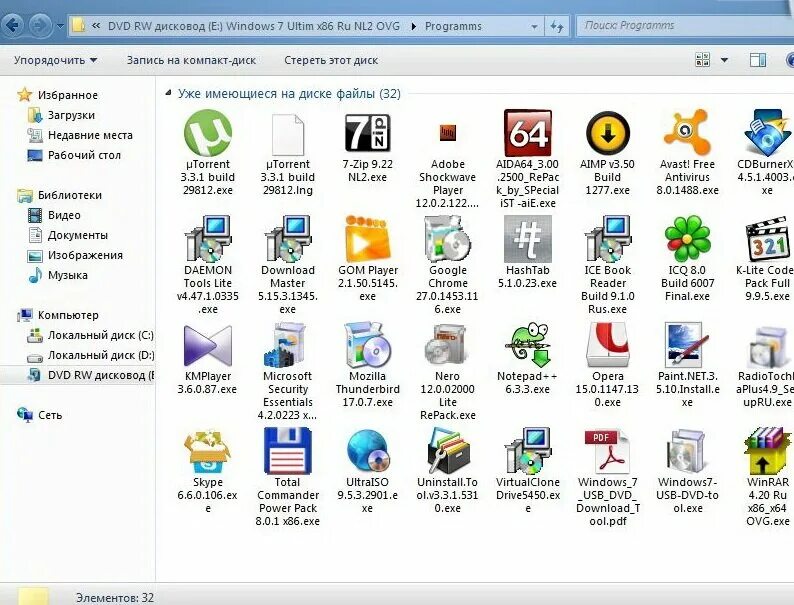This screenshot has height=605, width=794.
Task: Click the DVD RW дисковод (E:) breadcrumb segment
Action: pyautogui.click(x=254, y=26)
